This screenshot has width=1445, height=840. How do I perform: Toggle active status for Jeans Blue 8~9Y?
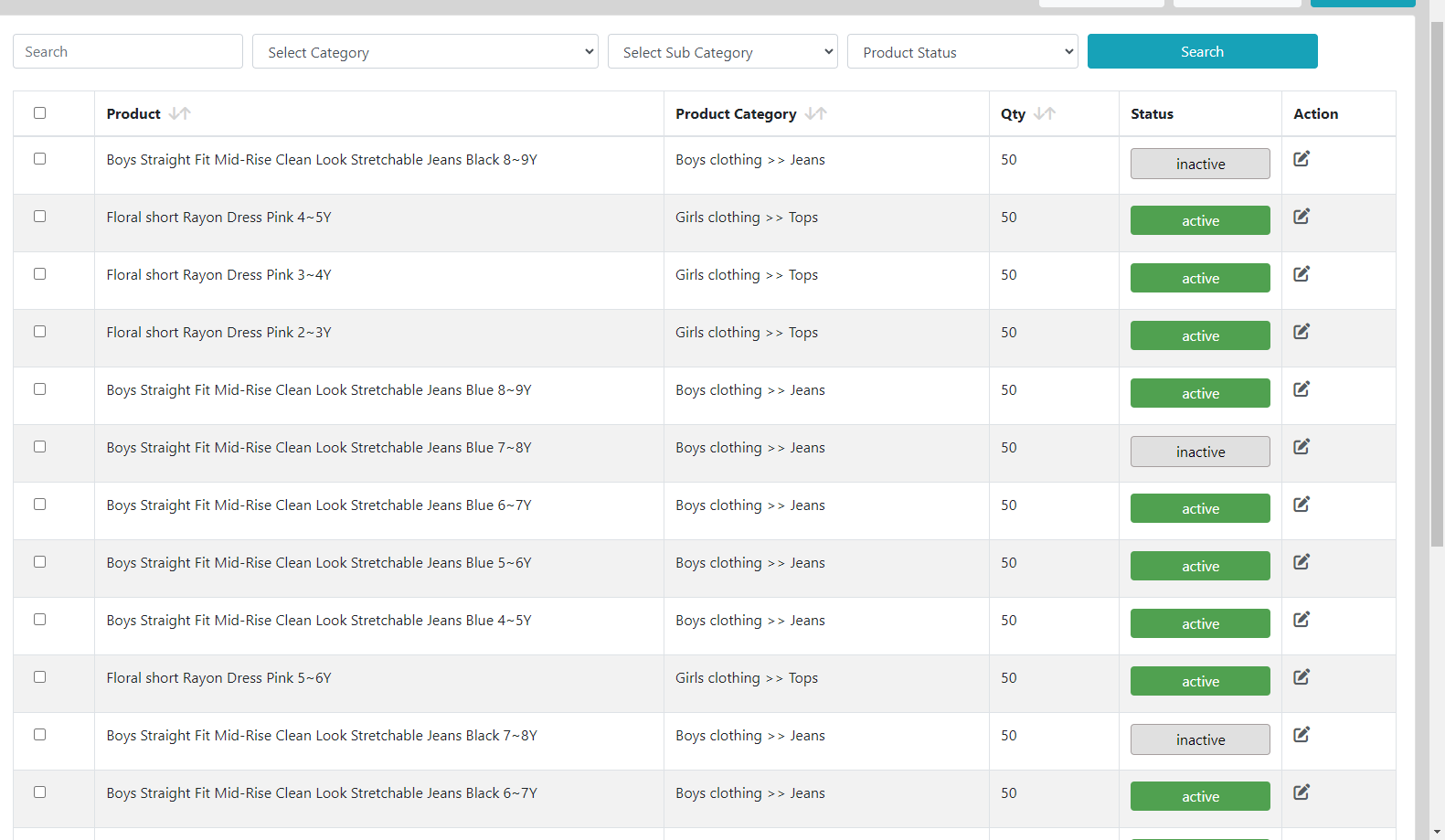(x=1200, y=393)
